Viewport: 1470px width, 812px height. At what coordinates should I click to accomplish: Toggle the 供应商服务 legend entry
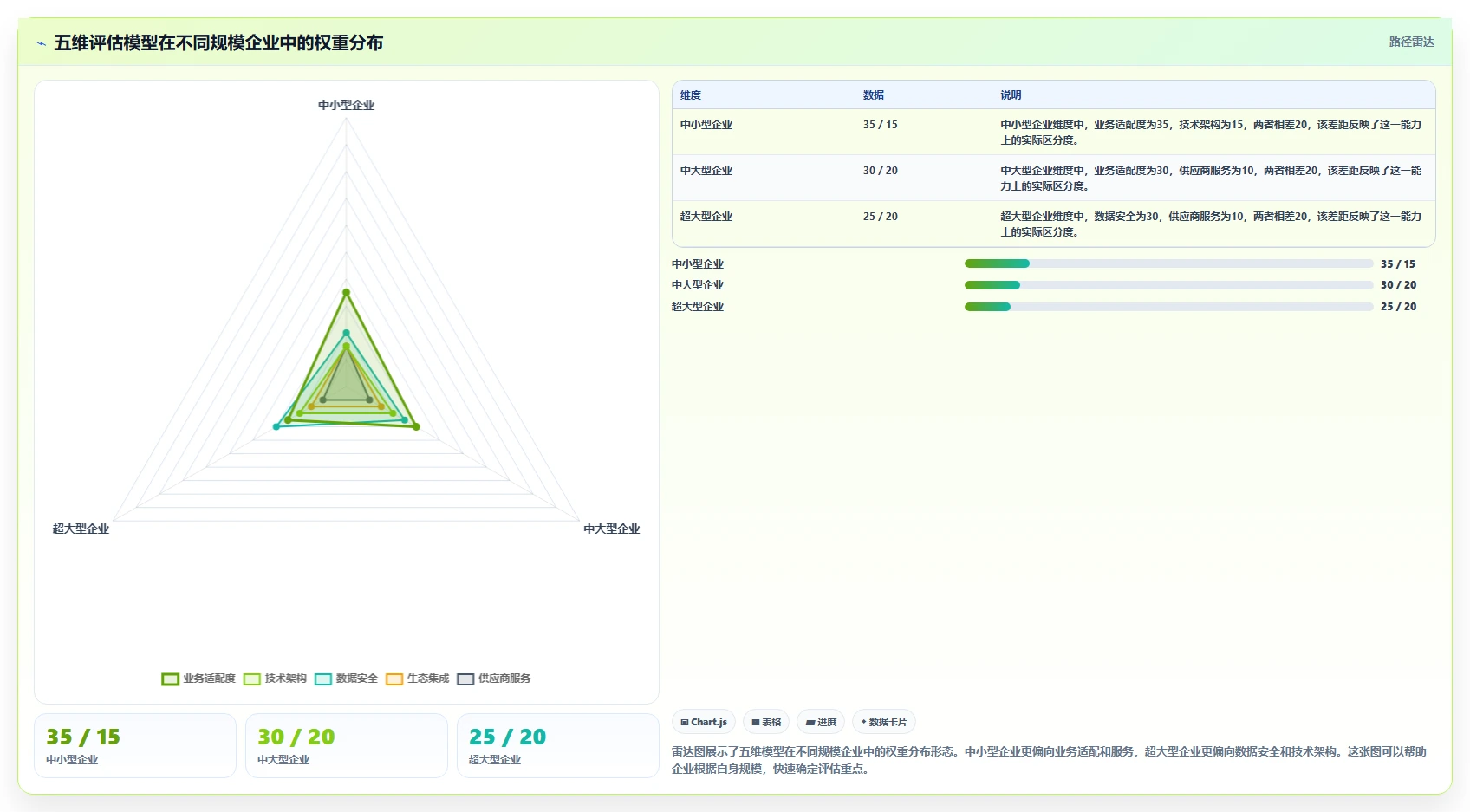[x=494, y=679]
